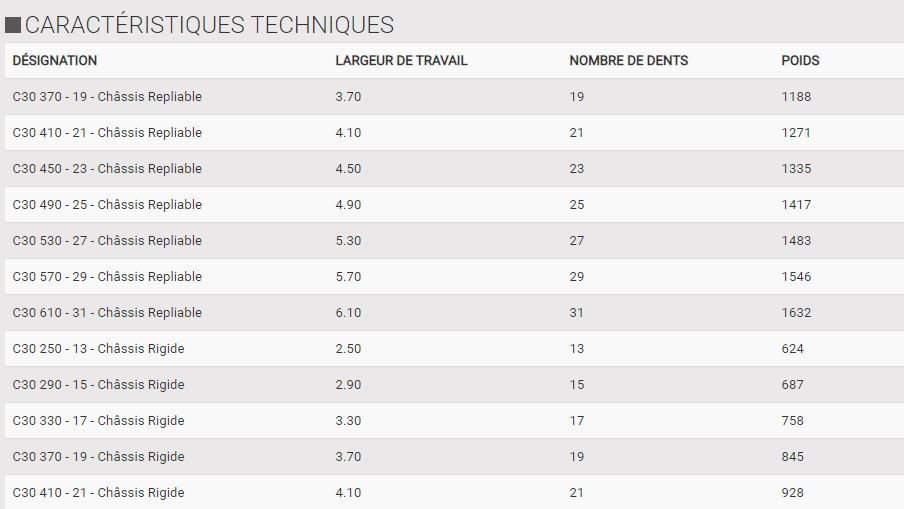Image resolution: width=904 pixels, height=509 pixels.
Task: Select the Désignation column header
Action: (55, 60)
